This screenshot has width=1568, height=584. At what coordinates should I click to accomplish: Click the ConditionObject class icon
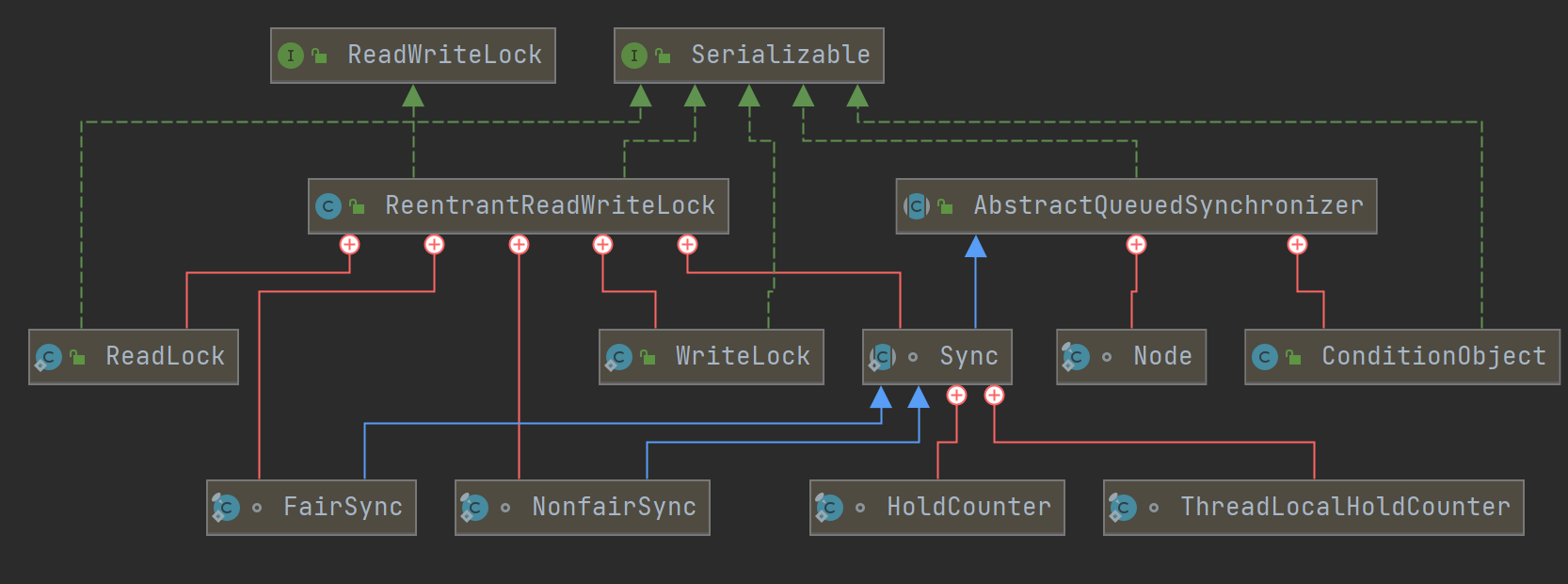click(1265, 357)
